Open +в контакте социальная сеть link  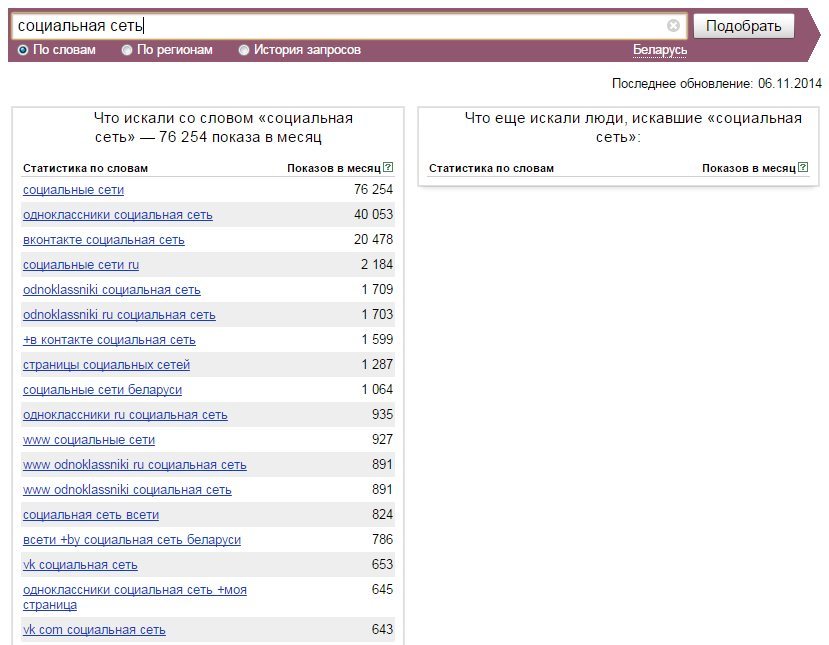pos(109,340)
